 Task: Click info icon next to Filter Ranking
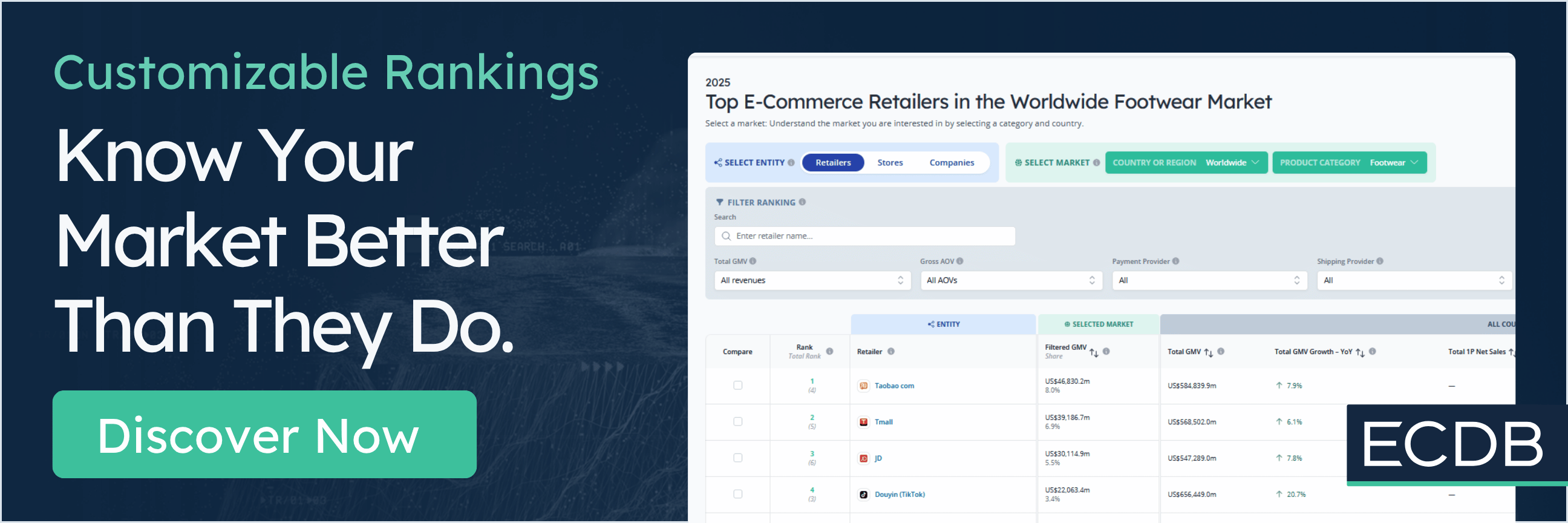coord(802,202)
